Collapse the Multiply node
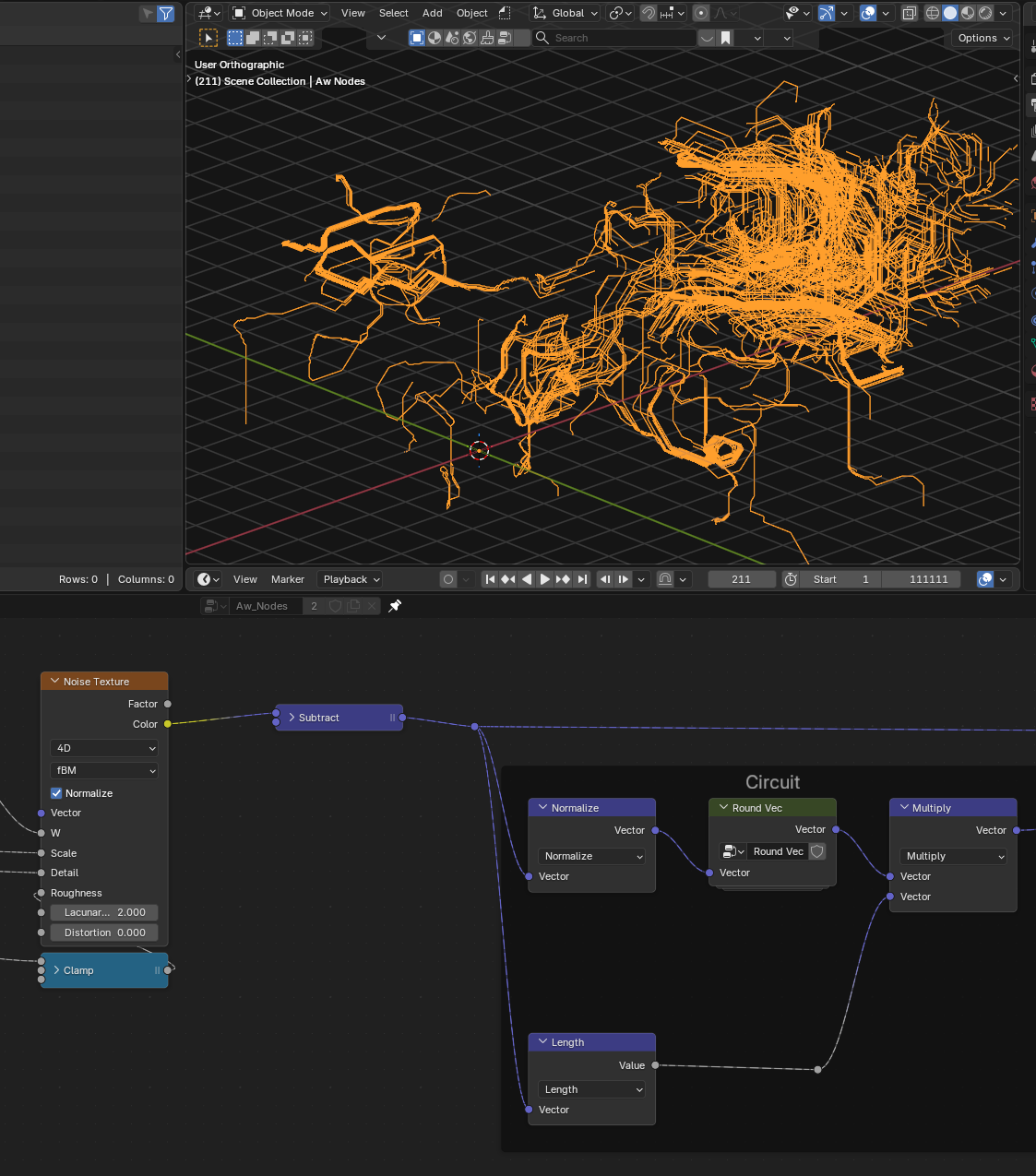The height and width of the screenshot is (1176, 1036). (905, 807)
